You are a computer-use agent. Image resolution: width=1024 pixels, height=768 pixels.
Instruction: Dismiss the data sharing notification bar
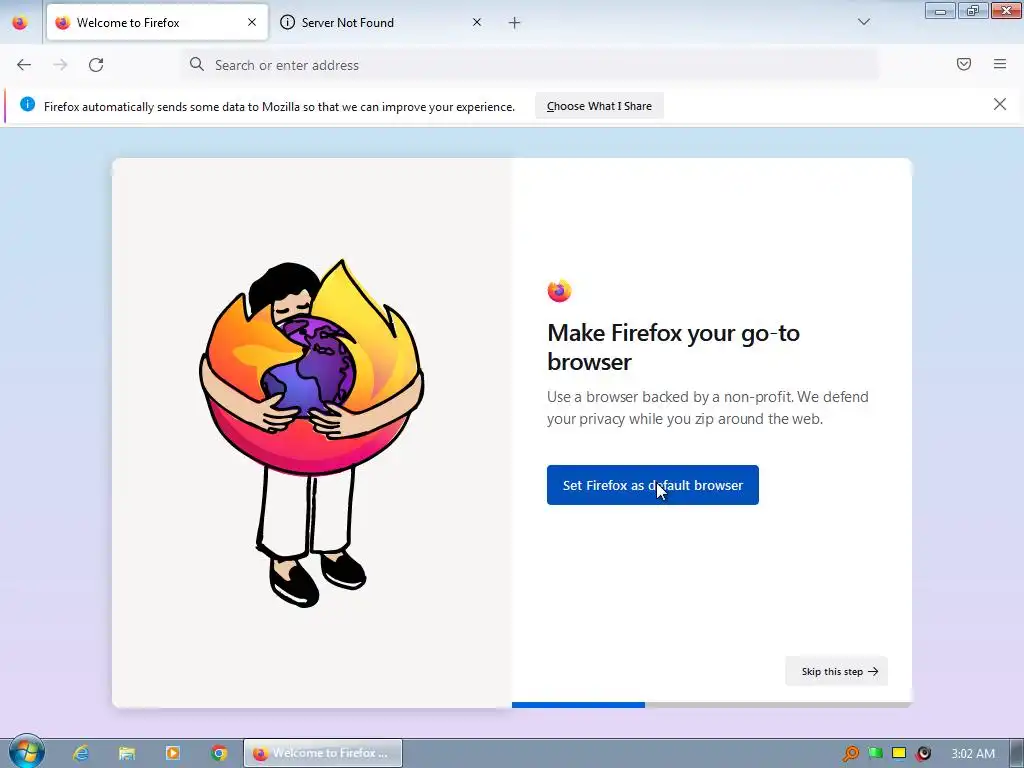click(x=1000, y=104)
